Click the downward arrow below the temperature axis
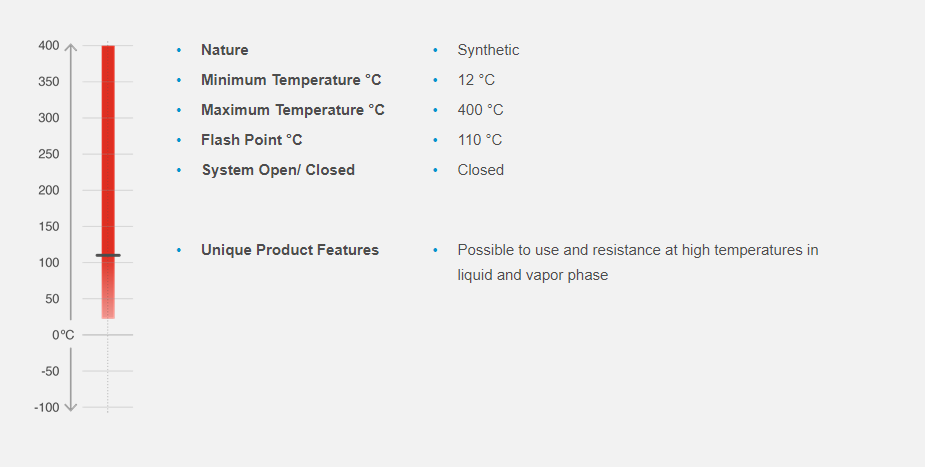 coord(71,406)
